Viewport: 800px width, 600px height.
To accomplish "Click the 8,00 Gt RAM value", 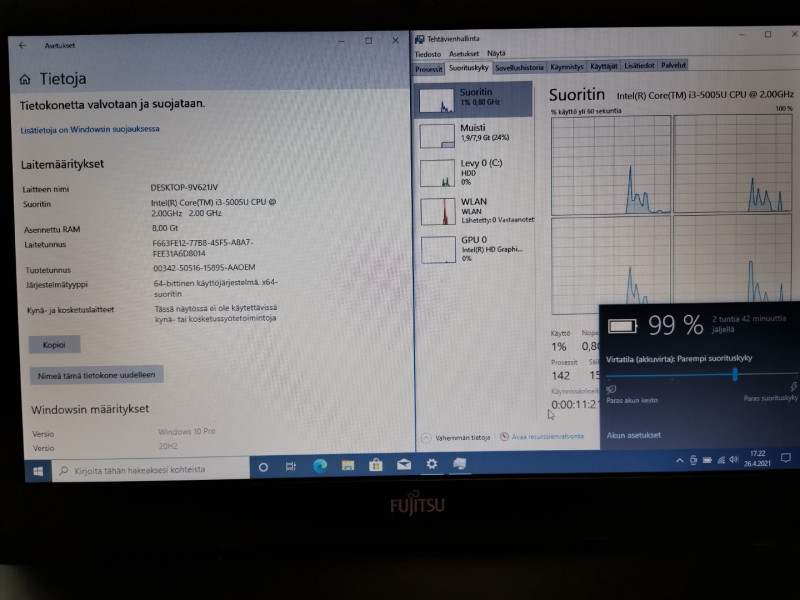I will (165, 228).
